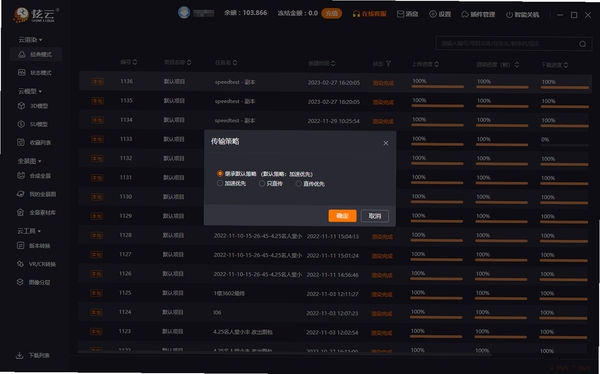Collapse the 云渲染 sidebar group

[30, 39]
